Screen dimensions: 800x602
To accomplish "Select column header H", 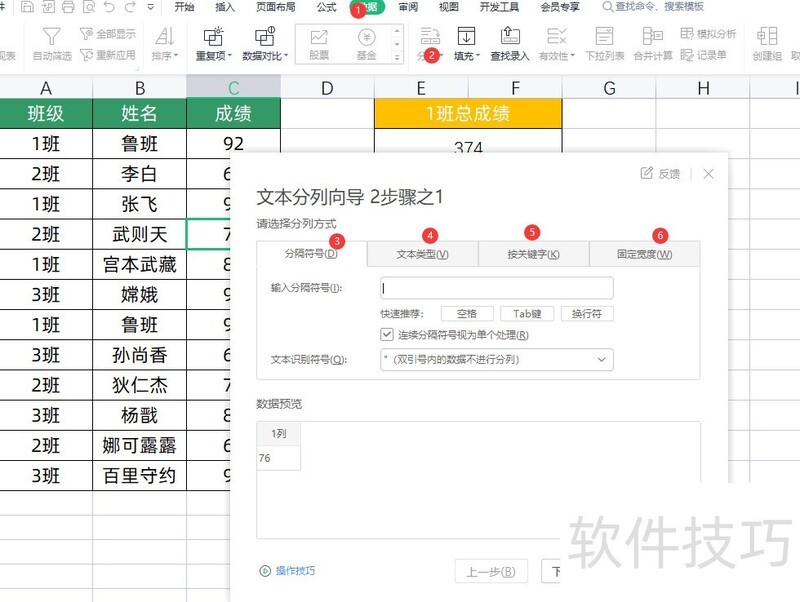I will click(x=703, y=88).
